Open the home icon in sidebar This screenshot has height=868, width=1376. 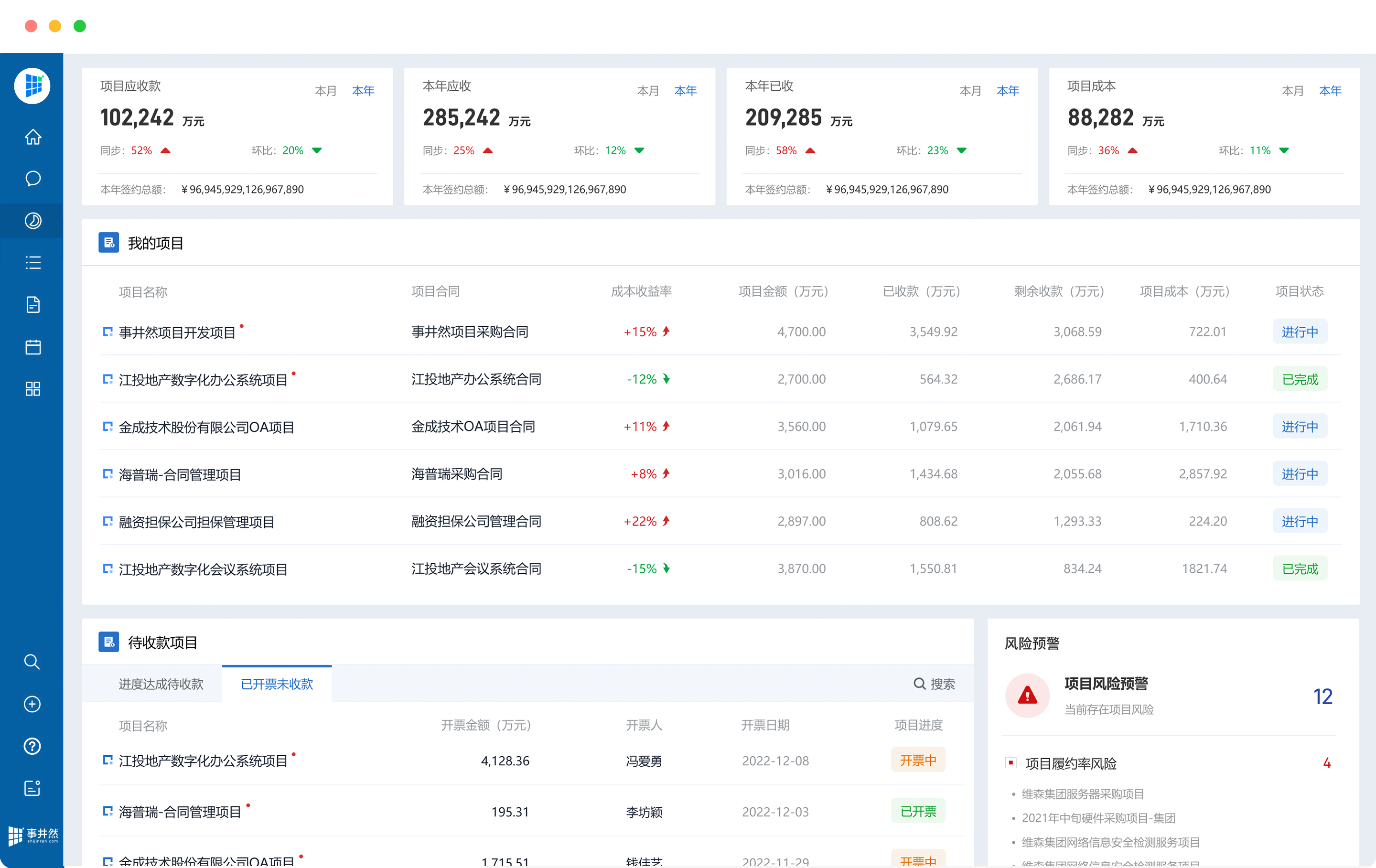tap(32, 137)
